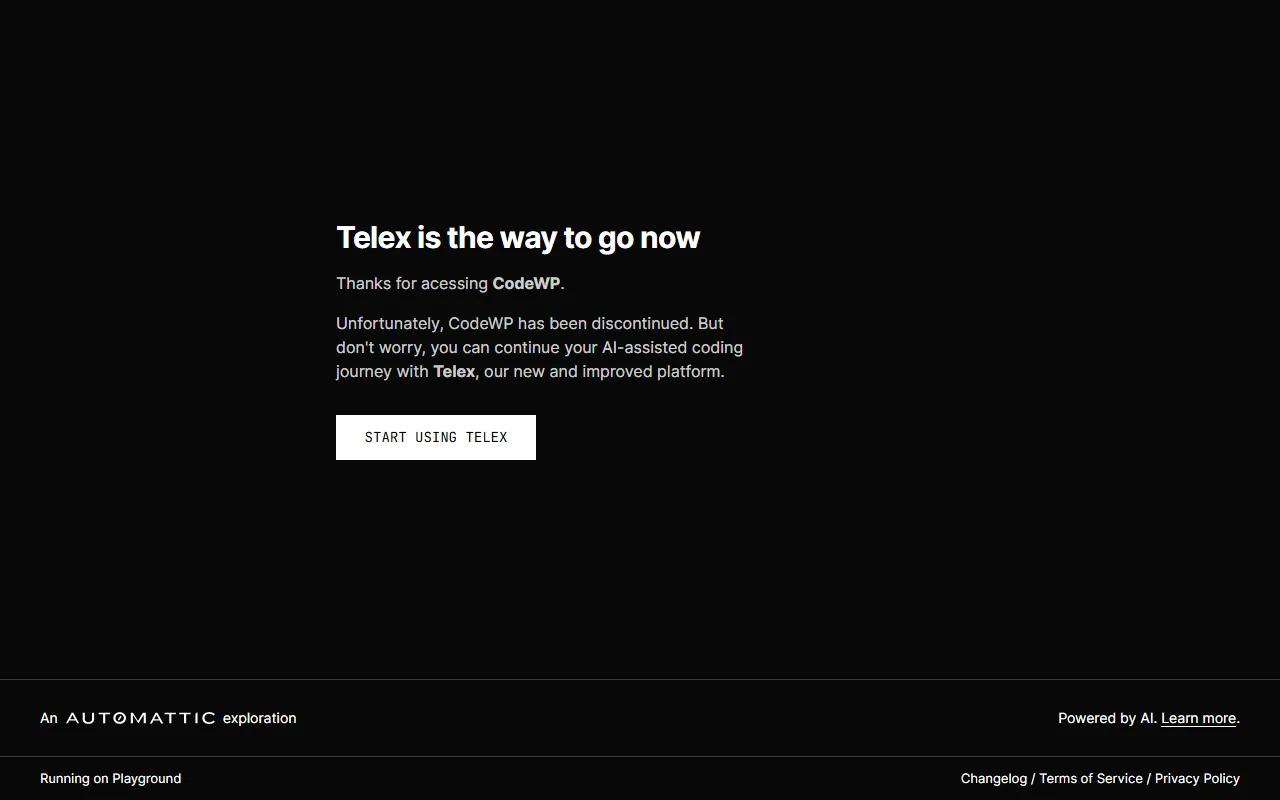This screenshot has width=1280, height=800.
Task: Click the slash between Changelog and Terms
Action: tap(1033, 778)
